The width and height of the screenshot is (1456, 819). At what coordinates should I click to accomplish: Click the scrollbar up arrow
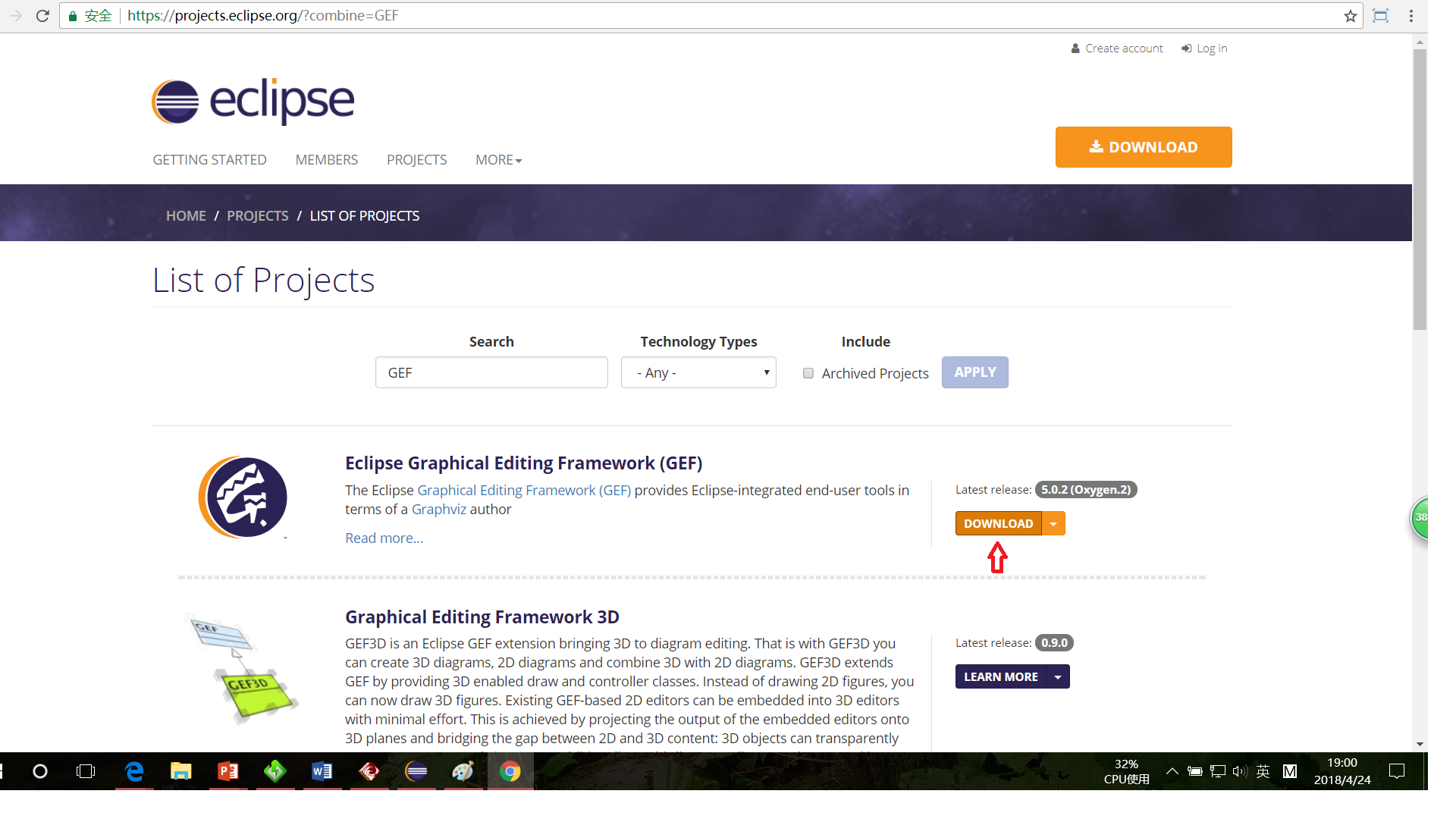pos(1420,42)
